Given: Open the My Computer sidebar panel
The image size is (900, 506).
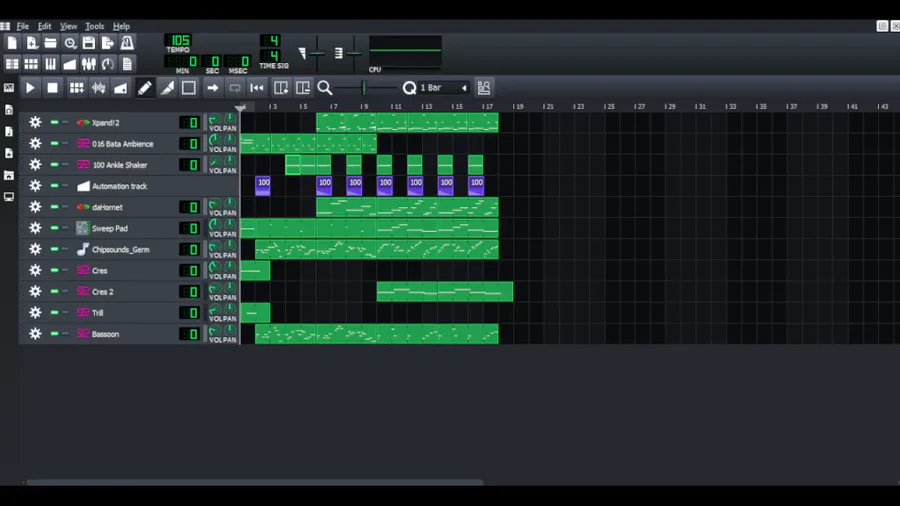Looking at the screenshot, I should (x=9, y=197).
